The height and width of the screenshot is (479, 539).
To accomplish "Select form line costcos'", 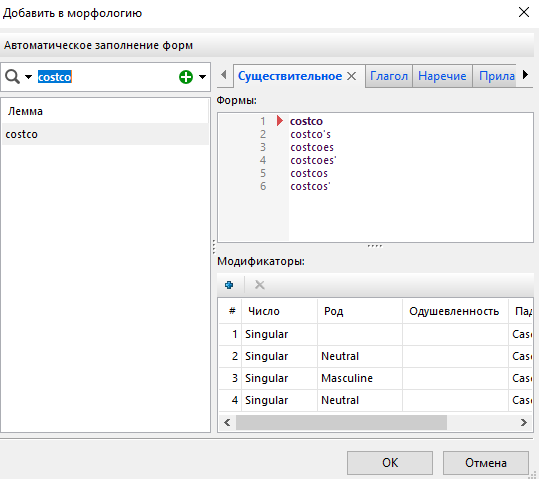I will [310, 186].
